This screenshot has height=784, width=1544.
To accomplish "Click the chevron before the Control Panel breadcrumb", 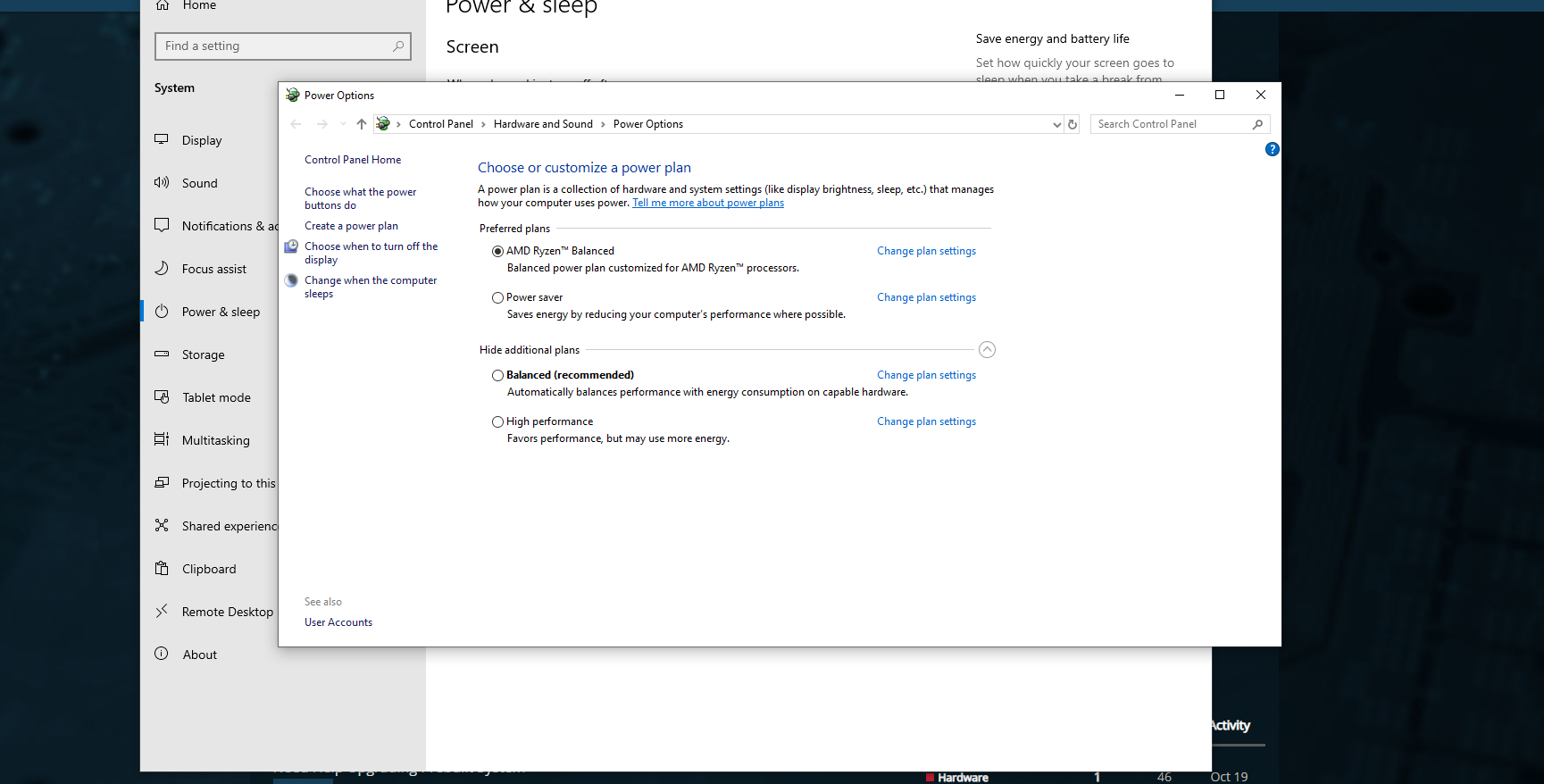I will (398, 124).
